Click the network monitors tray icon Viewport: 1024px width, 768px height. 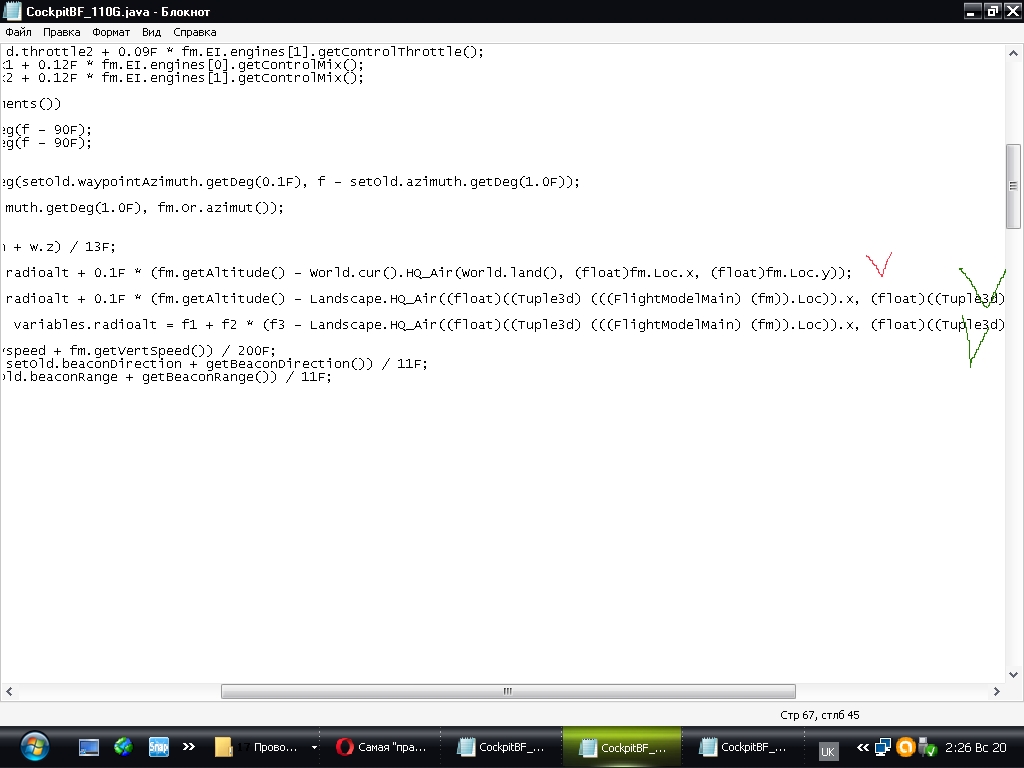click(883, 746)
